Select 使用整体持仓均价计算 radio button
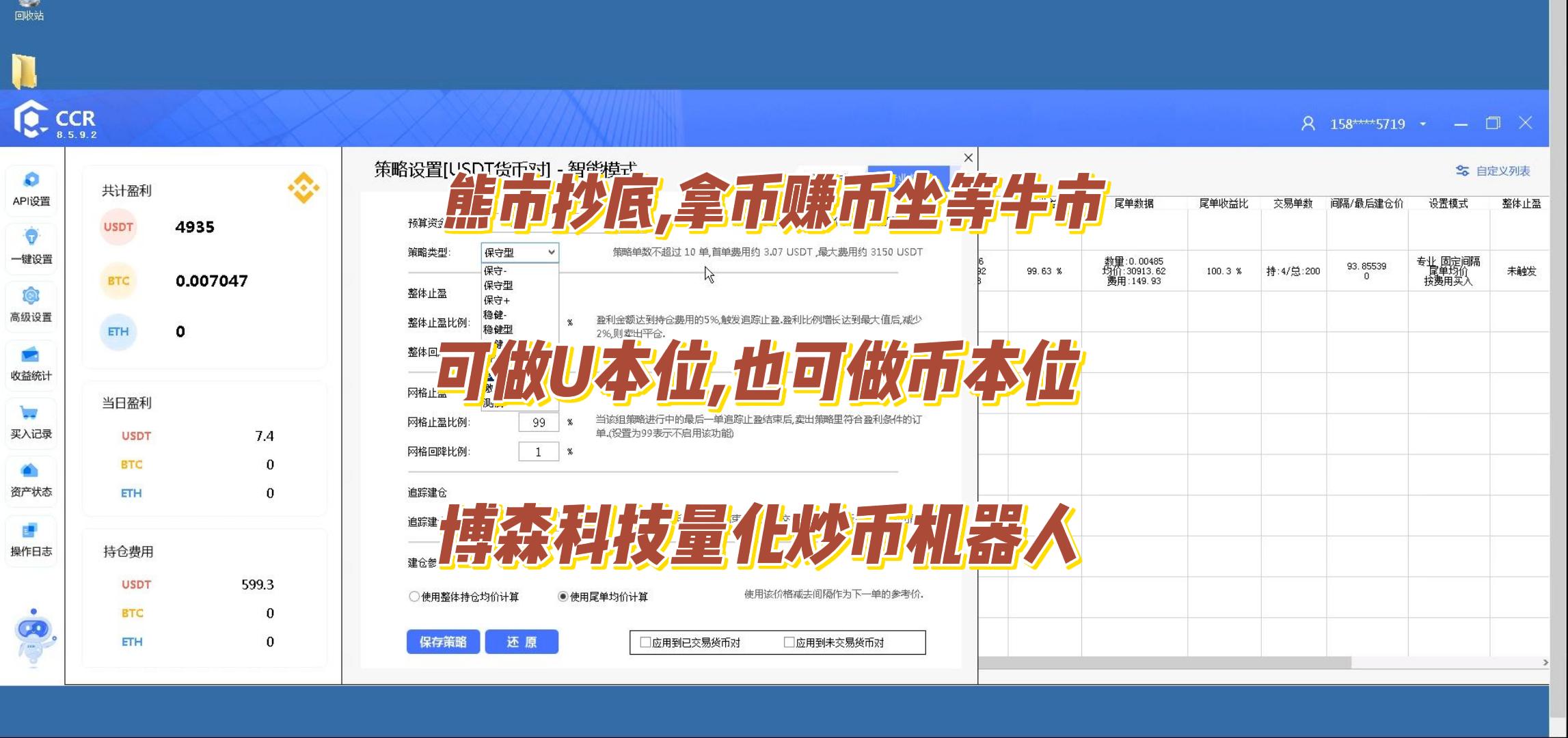Viewport: 1568px width, 738px height. (x=414, y=597)
